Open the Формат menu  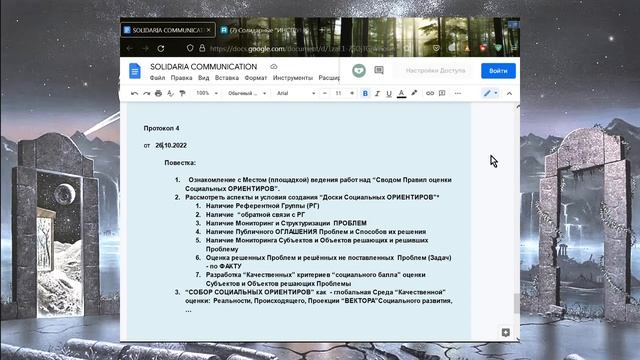pyautogui.click(x=256, y=78)
